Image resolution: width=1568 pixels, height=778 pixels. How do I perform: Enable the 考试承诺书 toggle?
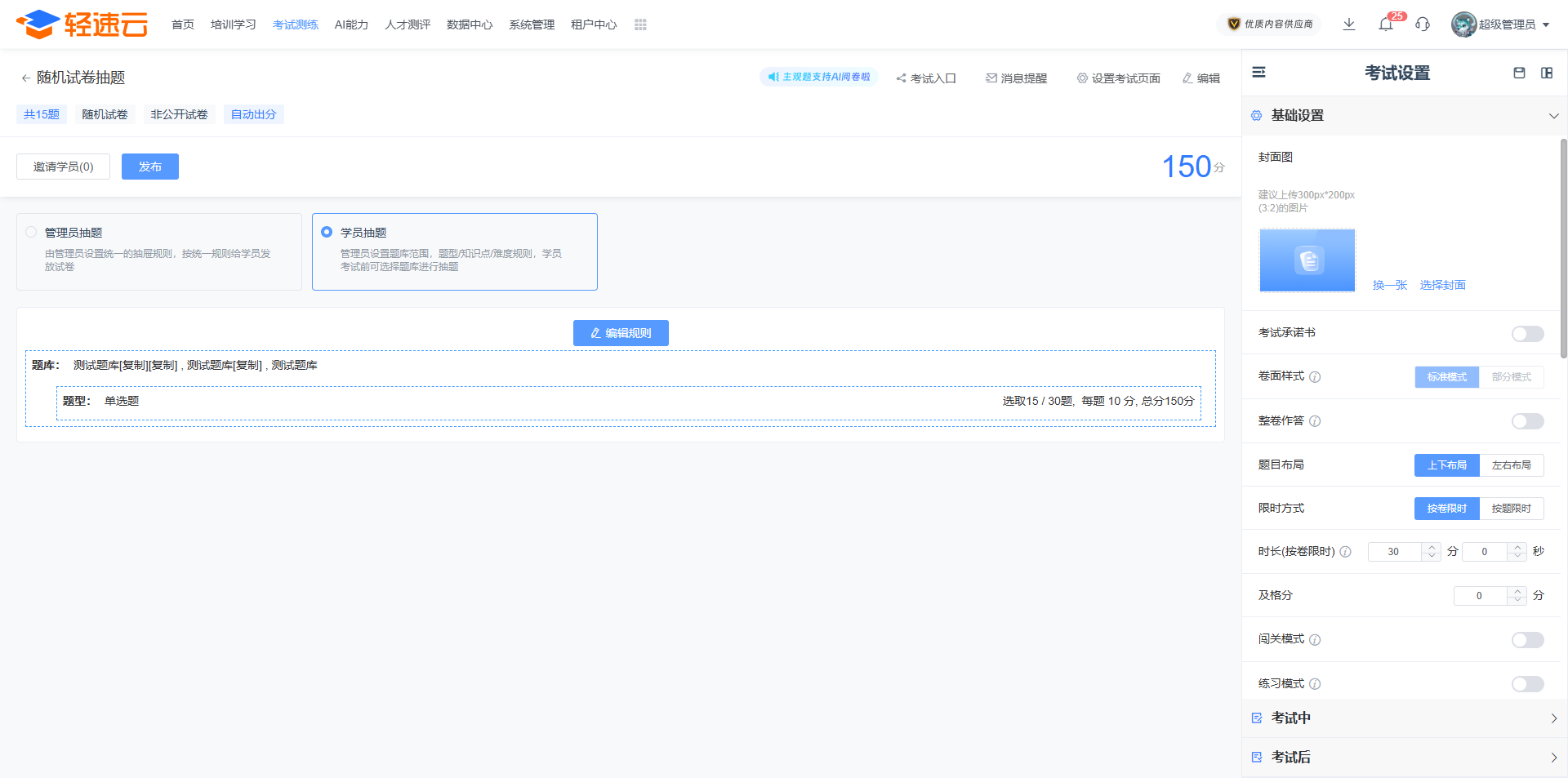[1527, 333]
